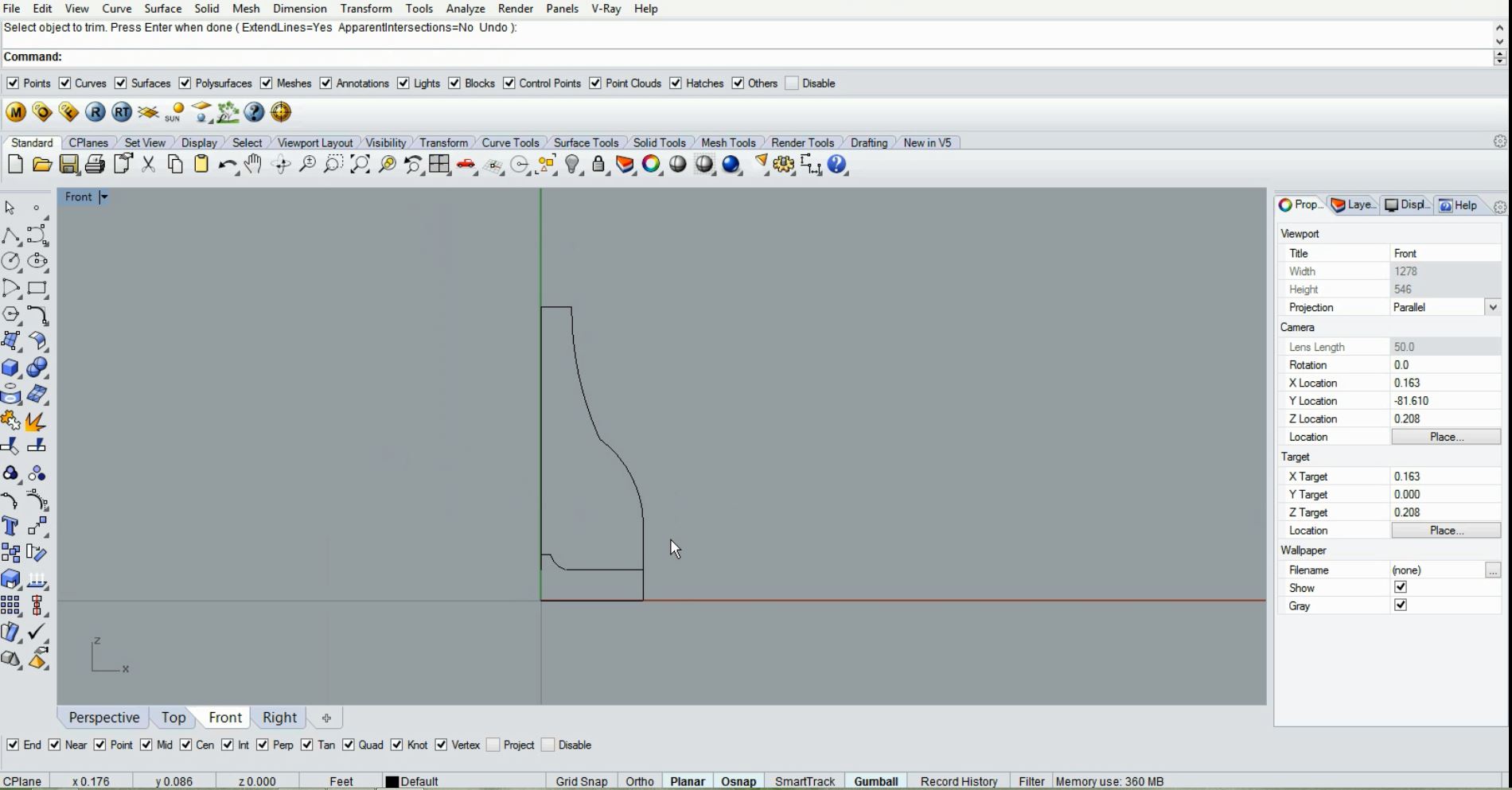1512x790 pixels.
Task: Click the V-Ray 'M' material editor icon
Action: tap(16, 112)
